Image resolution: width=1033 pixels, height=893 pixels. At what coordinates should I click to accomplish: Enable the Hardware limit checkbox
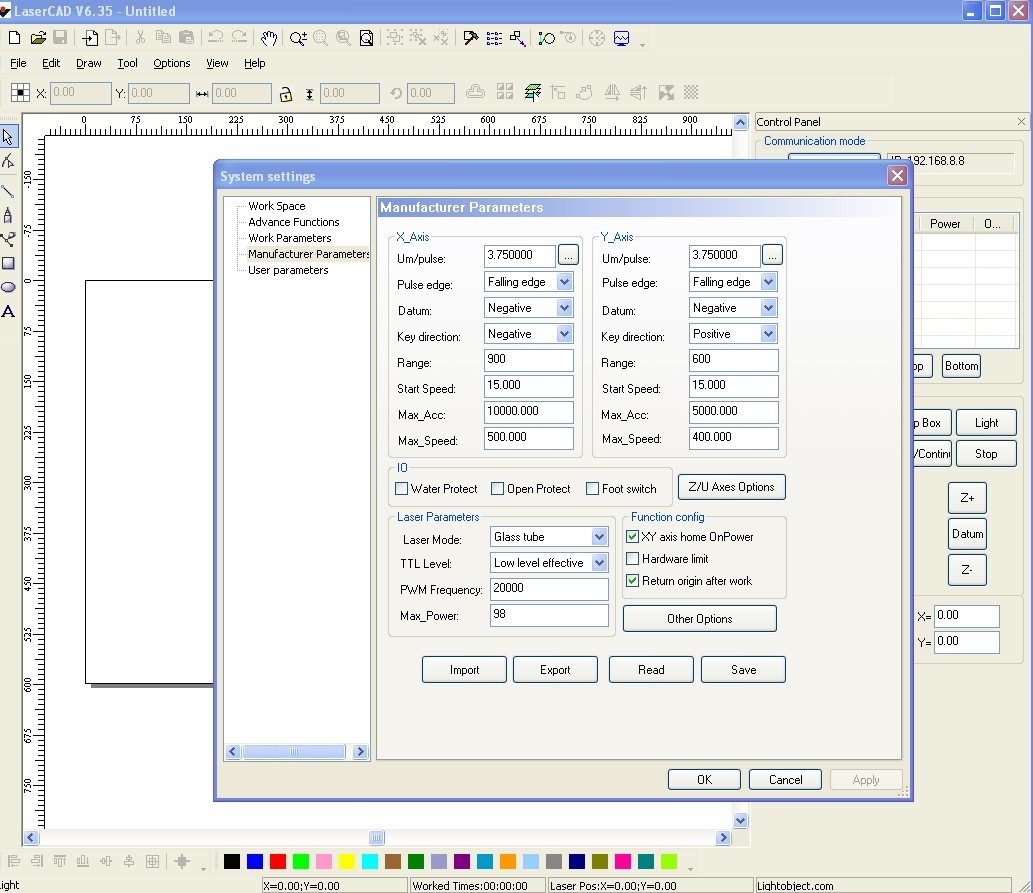pyautogui.click(x=633, y=559)
